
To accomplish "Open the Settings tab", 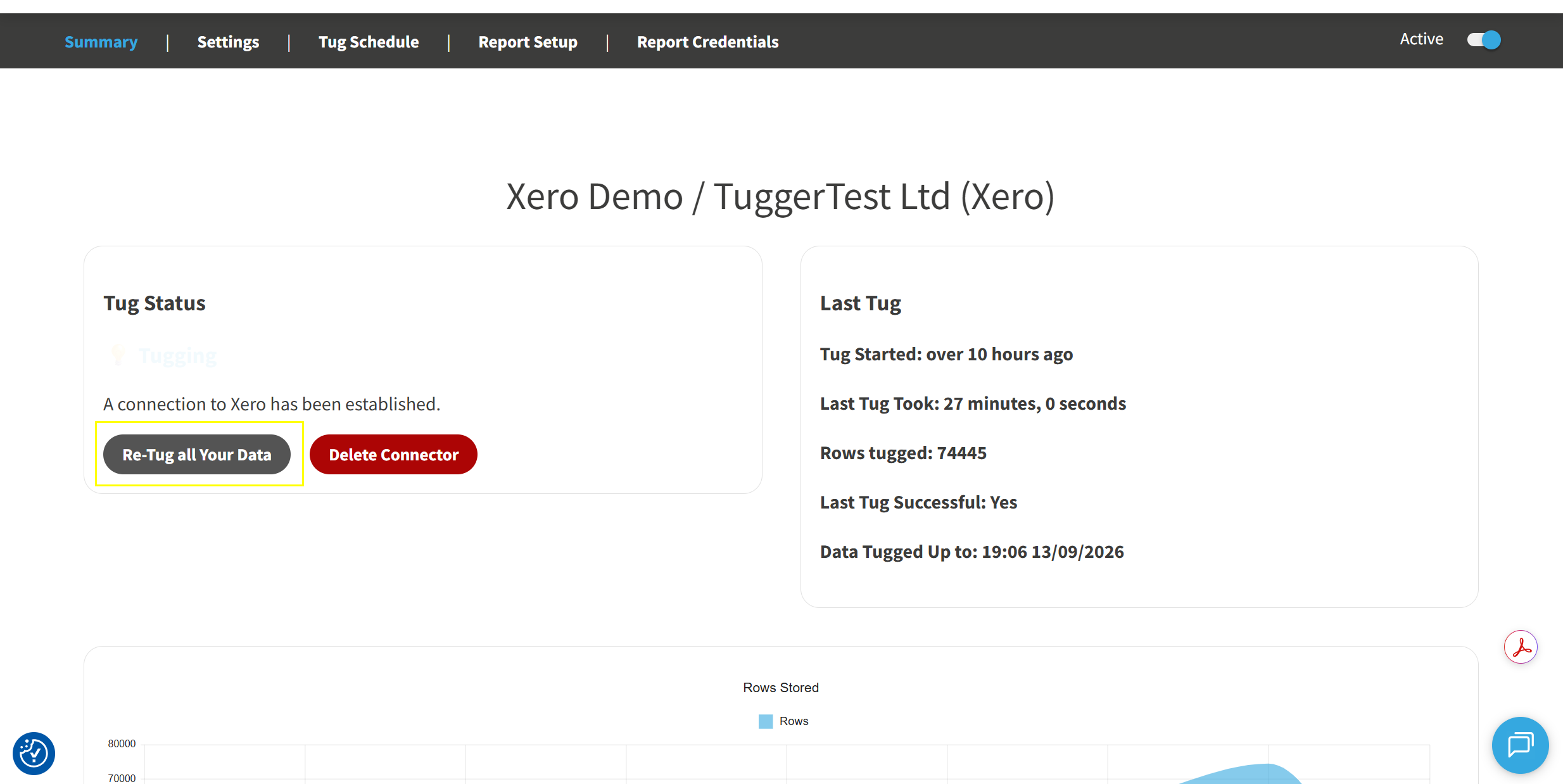I will pyautogui.click(x=228, y=42).
